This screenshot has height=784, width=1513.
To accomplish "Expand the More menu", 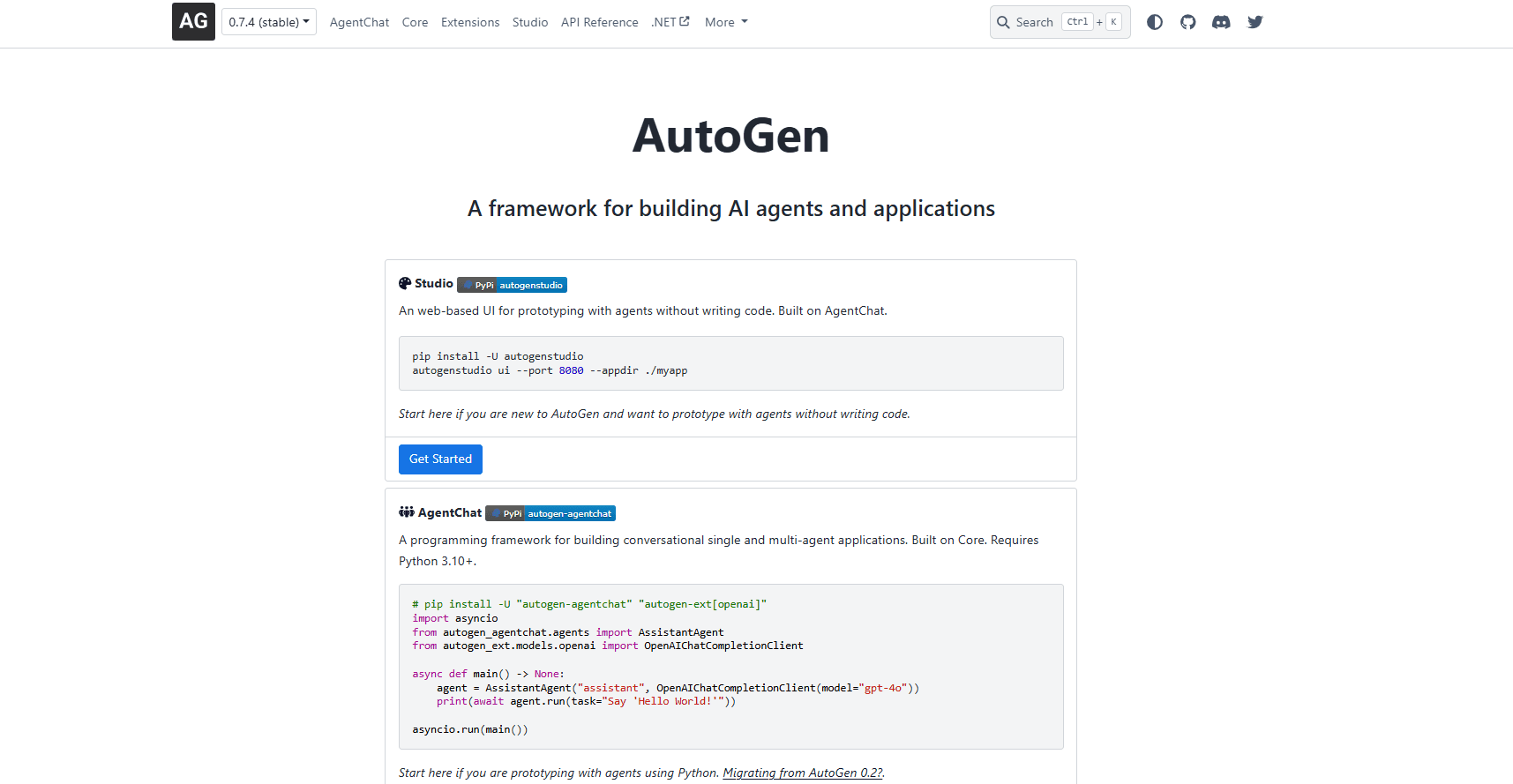I will coord(726,22).
